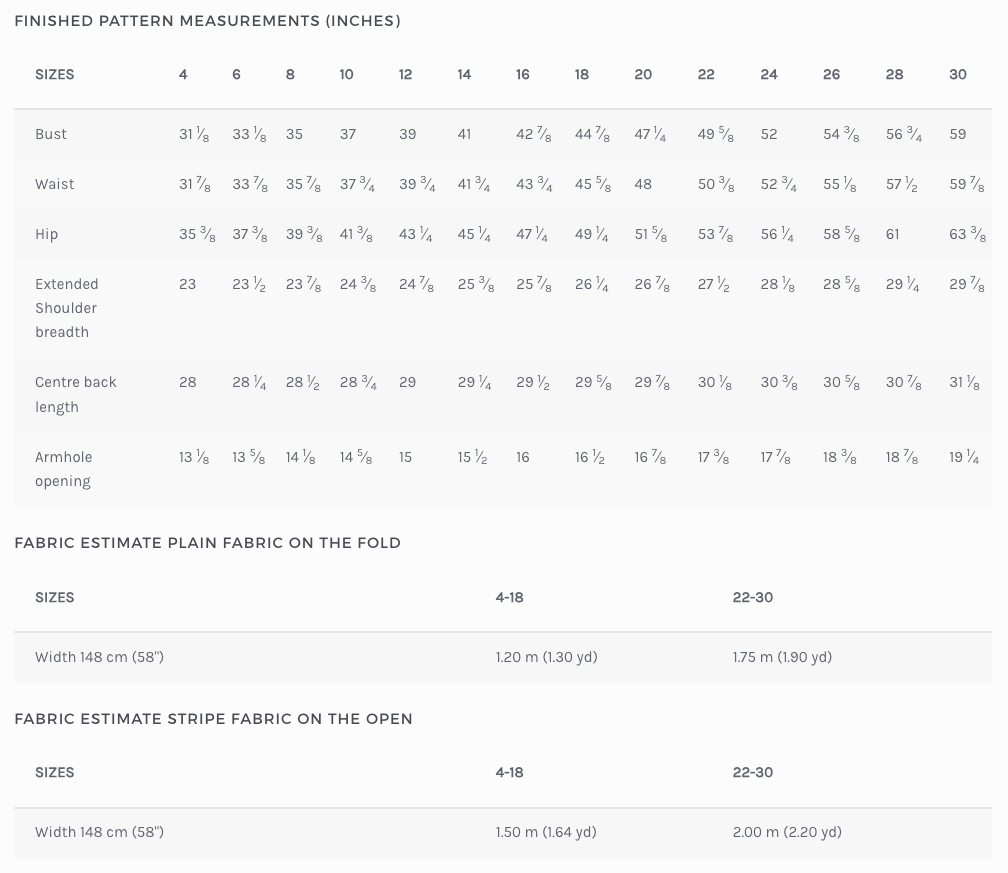Select the Centre back length label
This screenshot has width=1008, height=873.
75,394
